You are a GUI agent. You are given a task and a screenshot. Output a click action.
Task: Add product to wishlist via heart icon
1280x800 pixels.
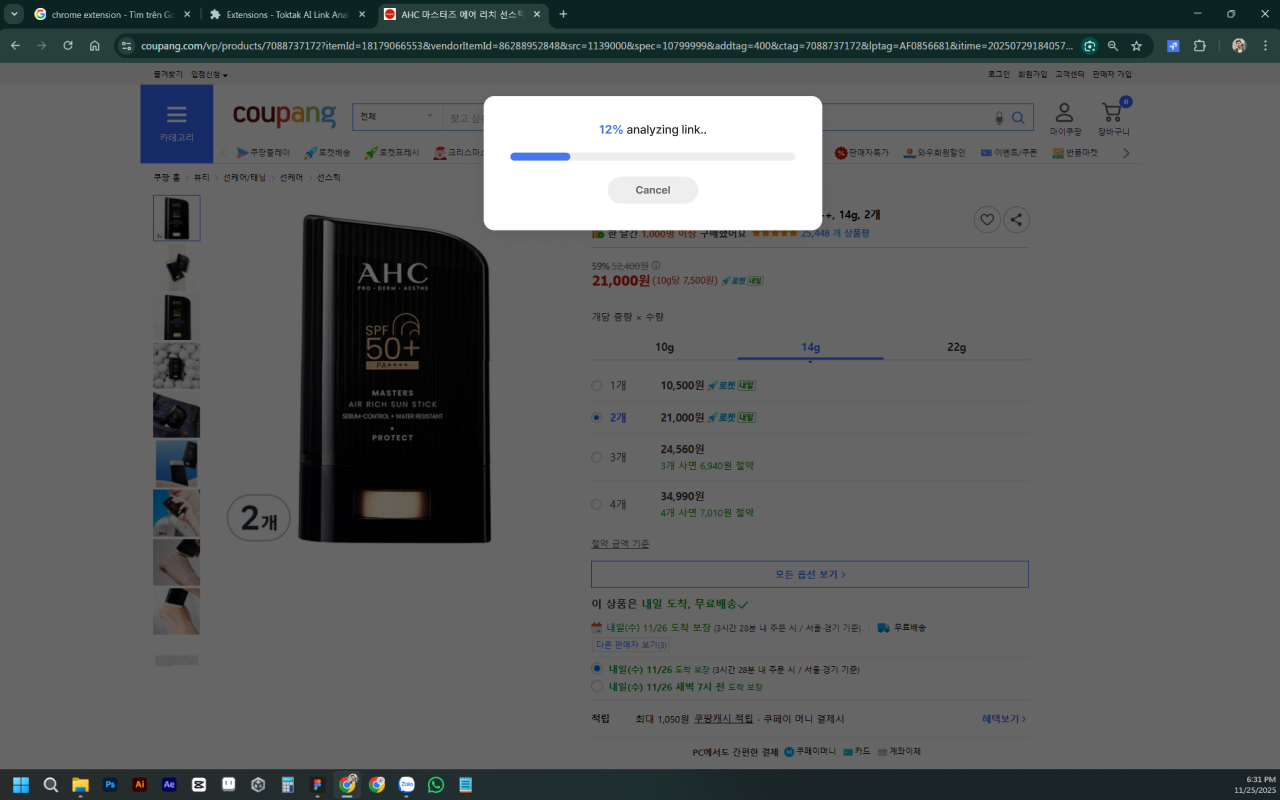pos(986,219)
